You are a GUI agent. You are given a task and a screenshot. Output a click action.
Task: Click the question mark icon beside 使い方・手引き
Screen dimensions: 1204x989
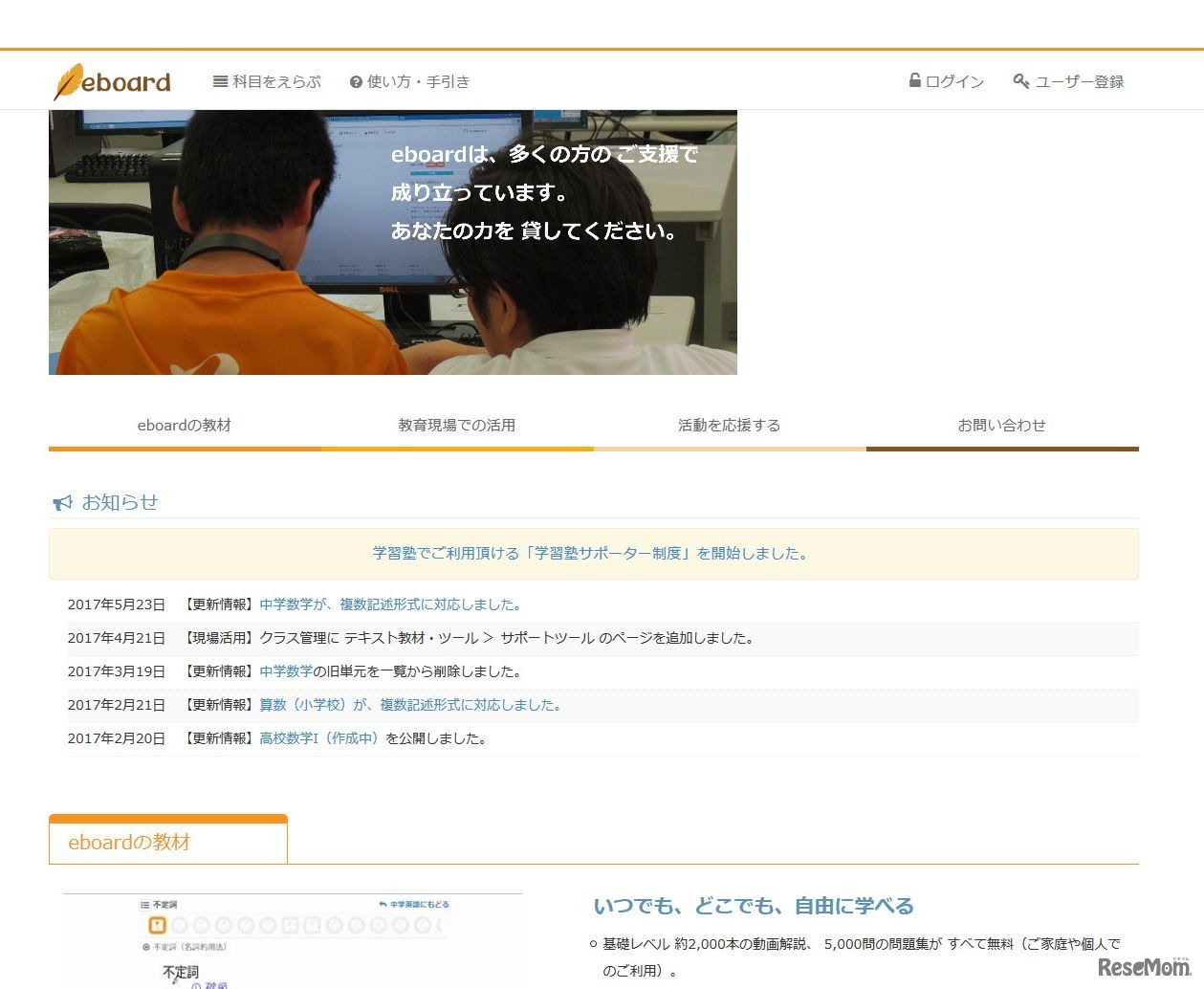(x=354, y=81)
